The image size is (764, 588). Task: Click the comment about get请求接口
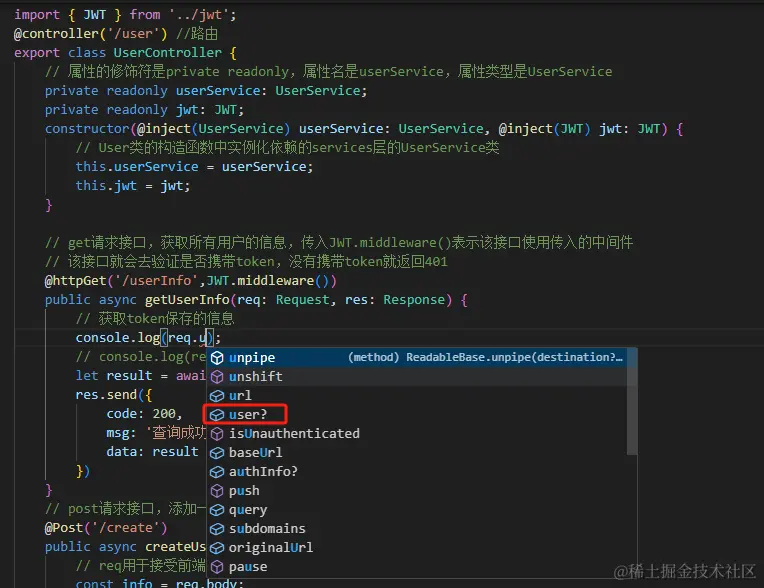tap(339, 243)
